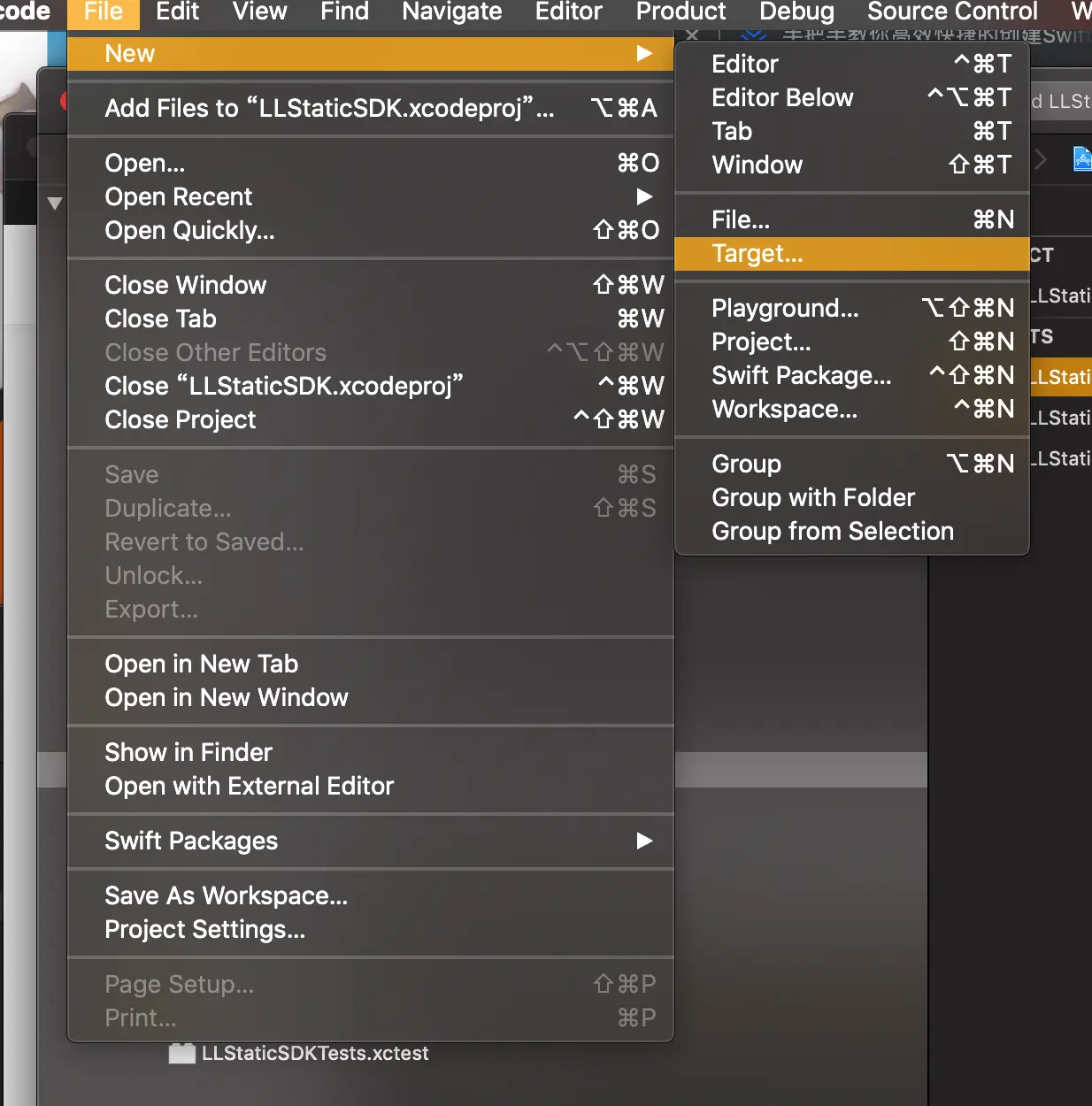Open Project Settings...

coord(371,930)
